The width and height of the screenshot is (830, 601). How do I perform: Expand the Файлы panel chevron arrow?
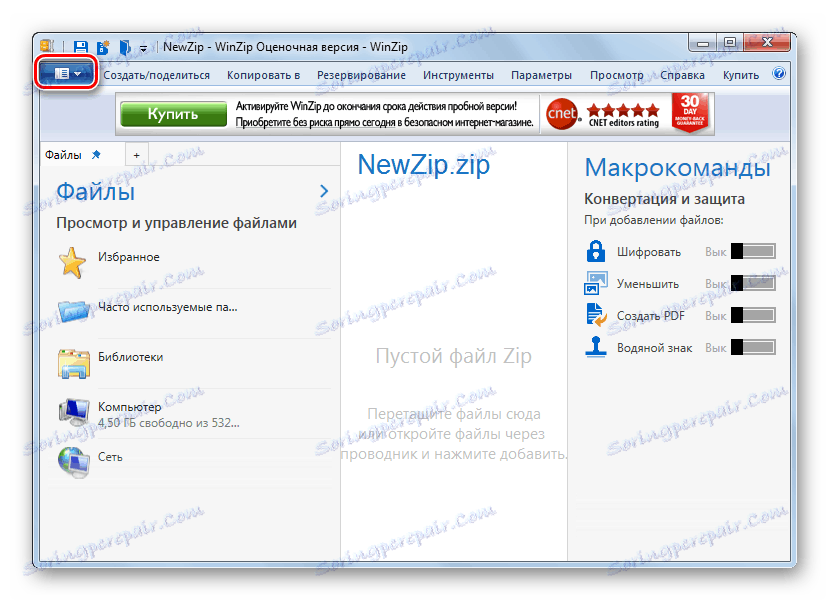[x=324, y=191]
